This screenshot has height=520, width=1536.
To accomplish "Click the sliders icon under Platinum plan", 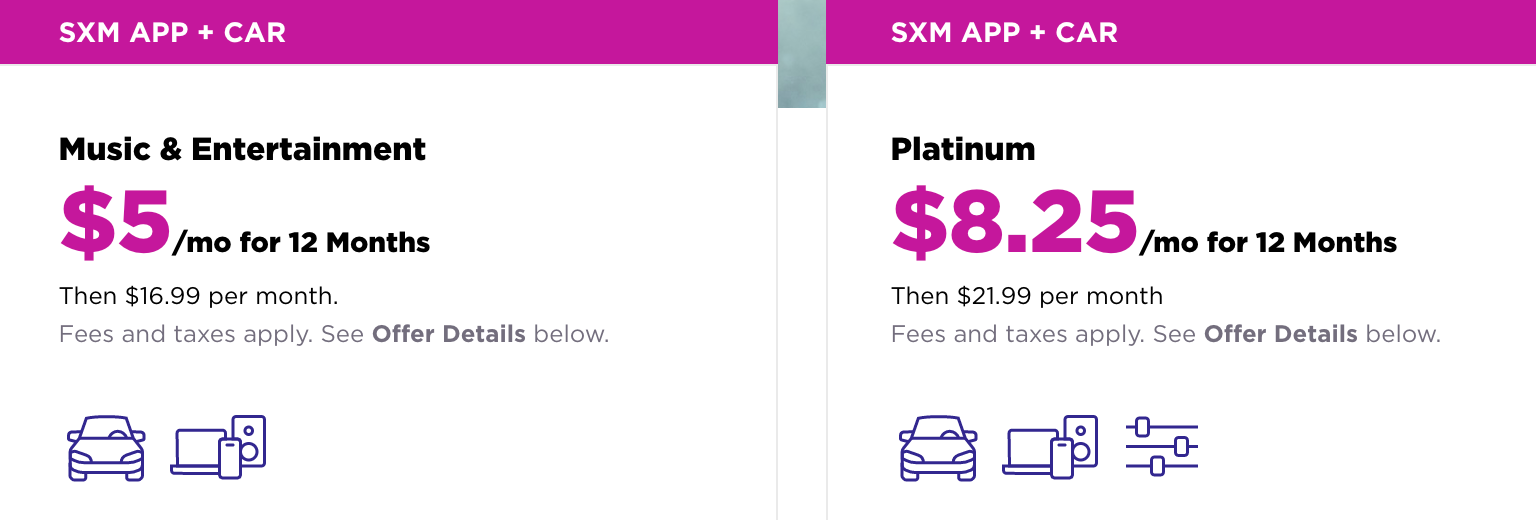I will [1161, 446].
